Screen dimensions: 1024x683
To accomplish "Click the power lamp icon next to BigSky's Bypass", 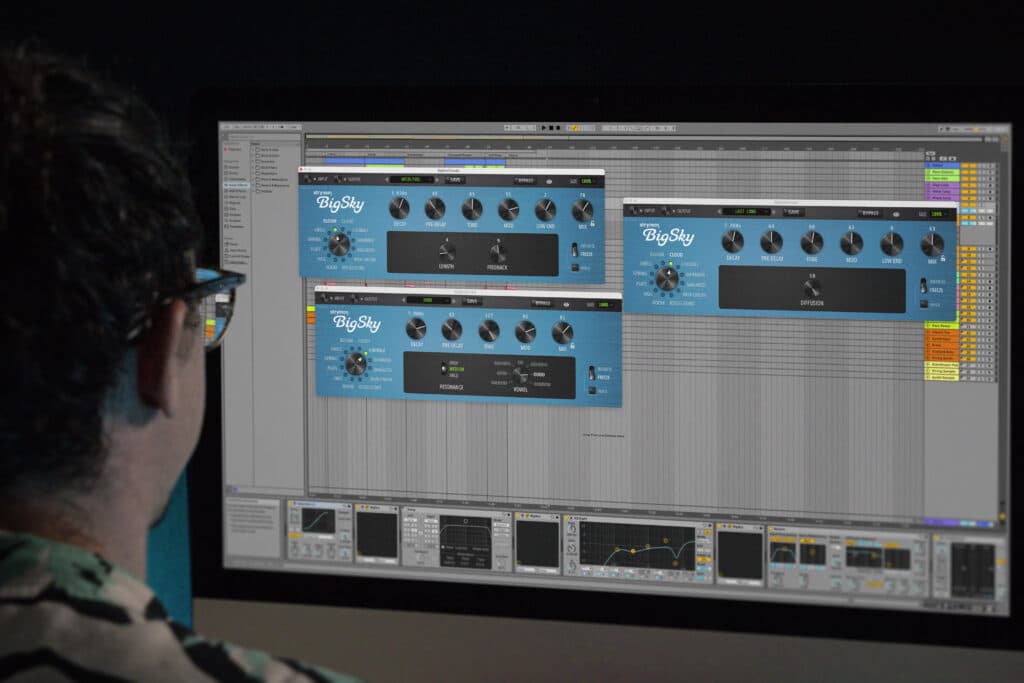I will [547, 180].
